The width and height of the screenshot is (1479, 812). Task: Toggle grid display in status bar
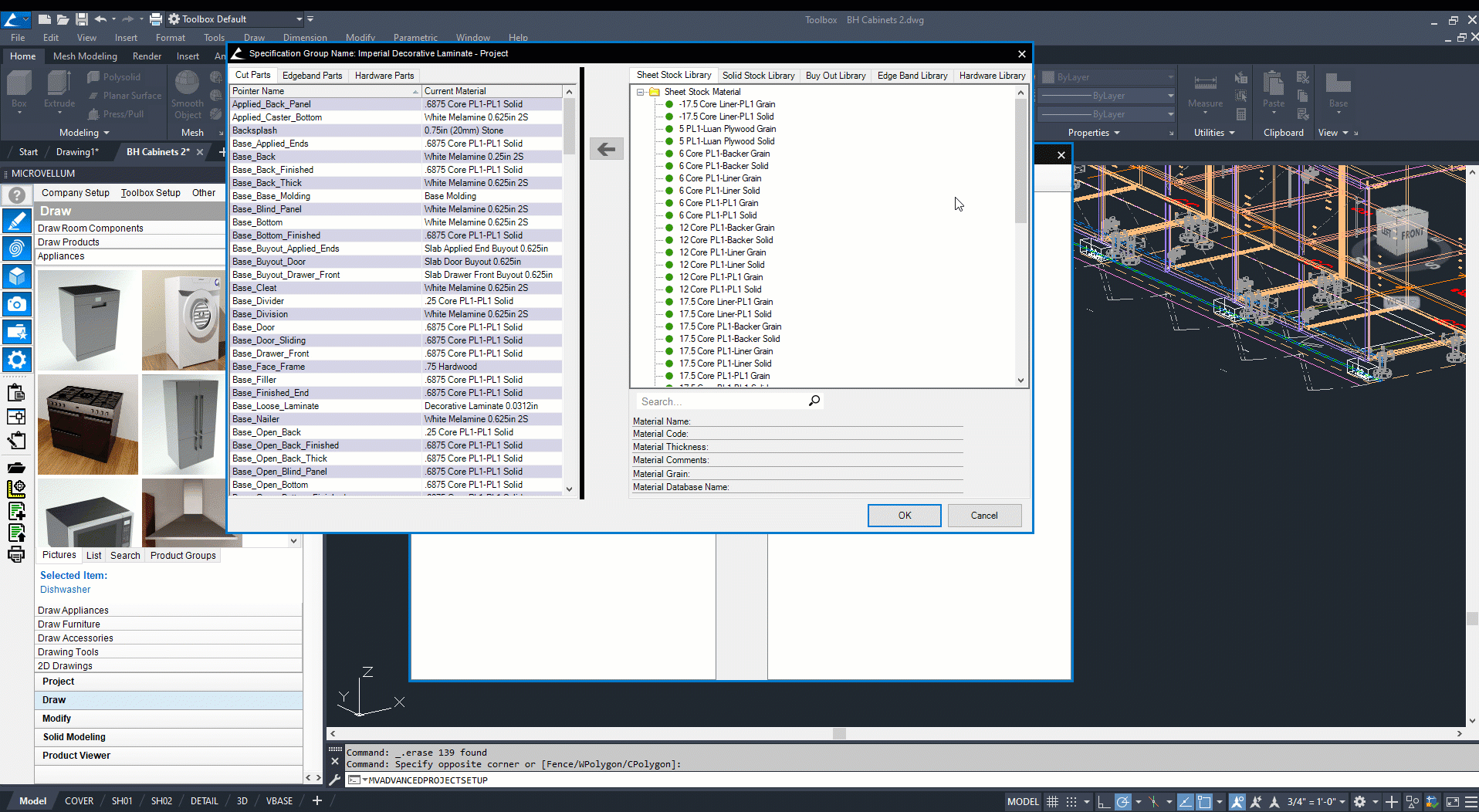(x=1052, y=802)
